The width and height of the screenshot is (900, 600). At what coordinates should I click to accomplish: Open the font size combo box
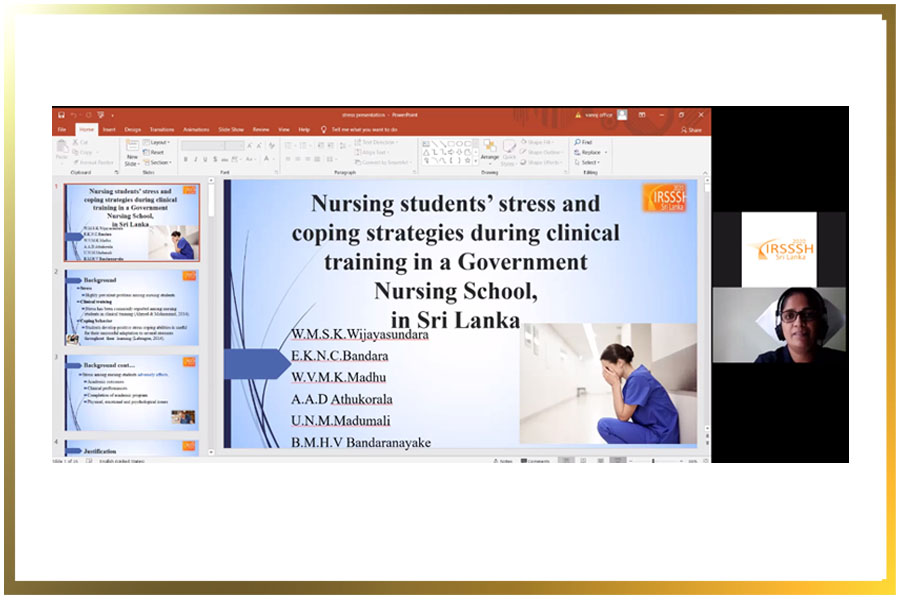click(234, 146)
